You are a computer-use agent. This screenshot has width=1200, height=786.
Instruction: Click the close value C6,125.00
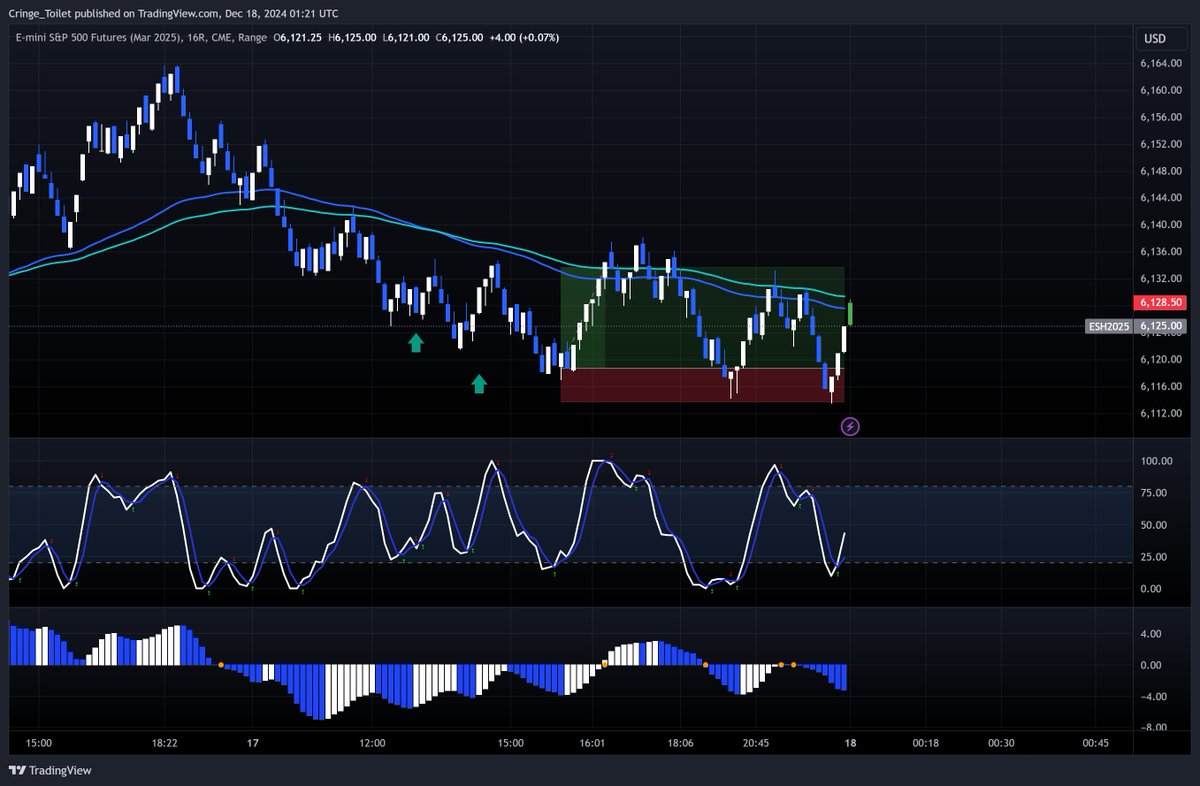click(460, 38)
